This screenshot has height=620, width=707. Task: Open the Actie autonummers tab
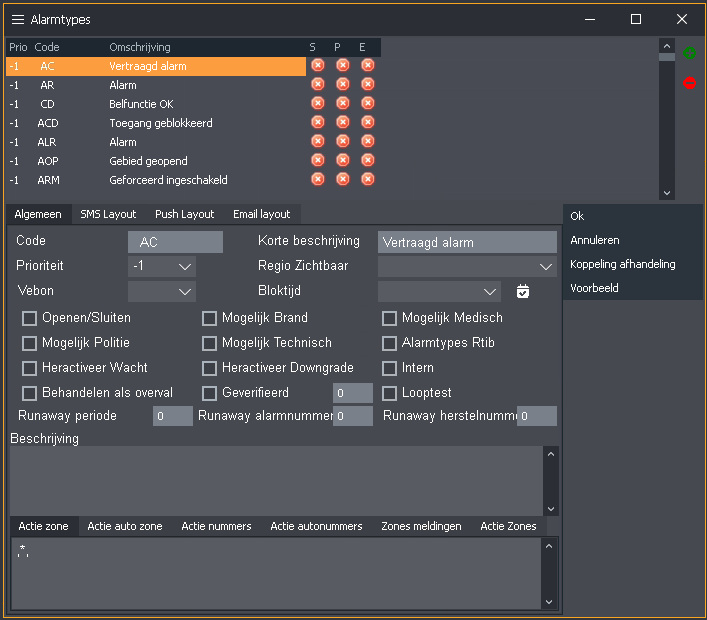pos(316,526)
